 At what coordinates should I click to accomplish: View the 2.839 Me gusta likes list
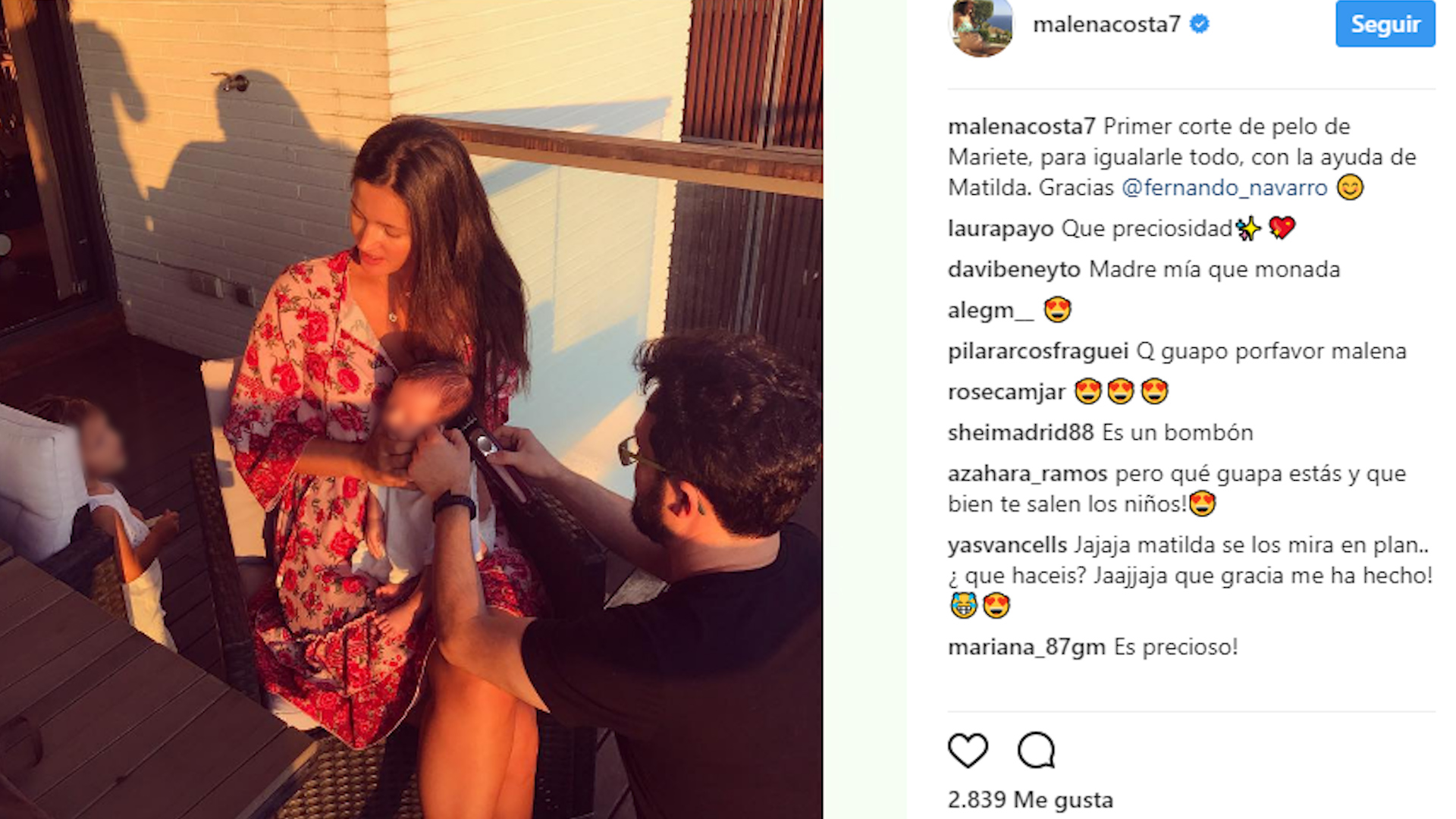tap(1031, 800)
